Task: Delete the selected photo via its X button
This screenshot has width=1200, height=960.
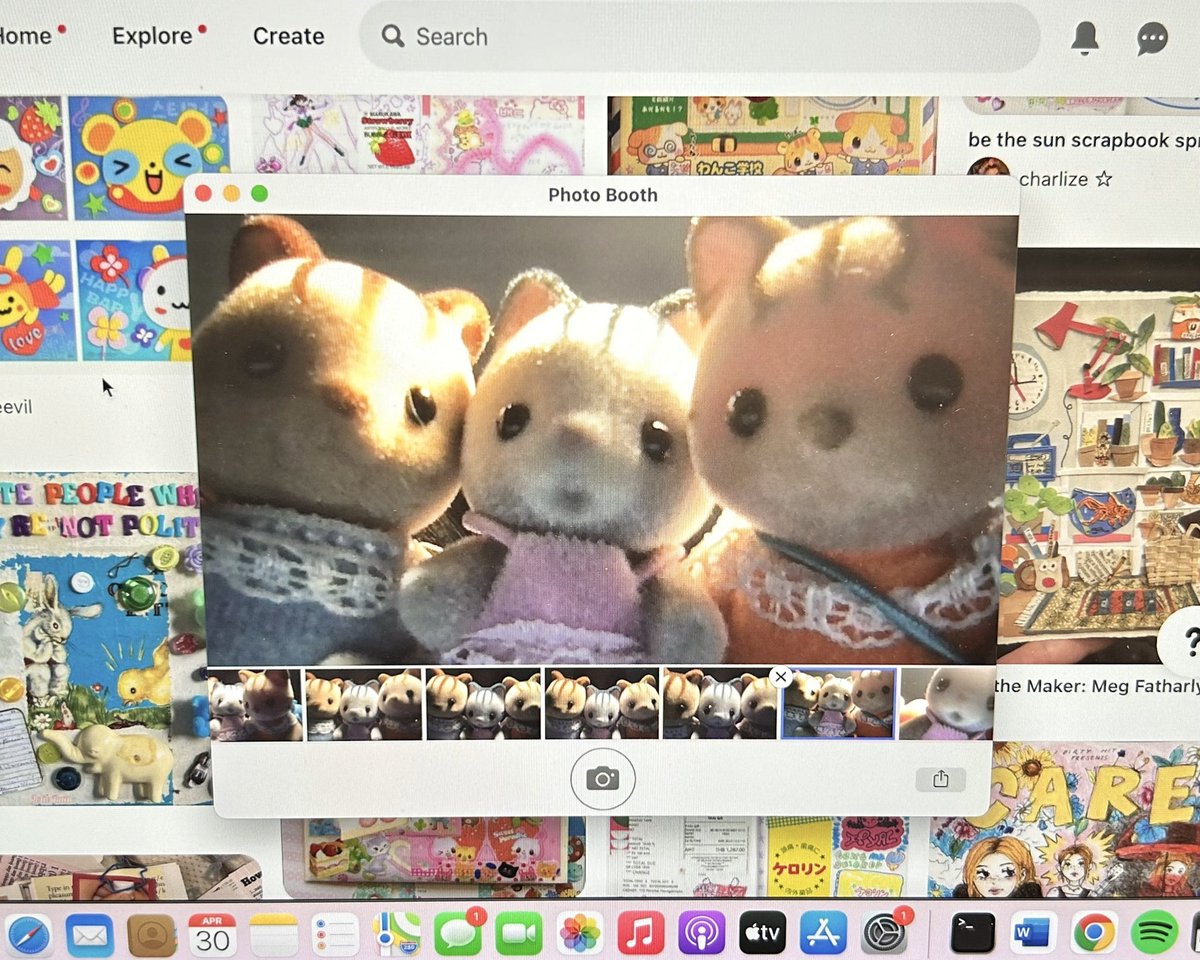Action: coord(781,677)
